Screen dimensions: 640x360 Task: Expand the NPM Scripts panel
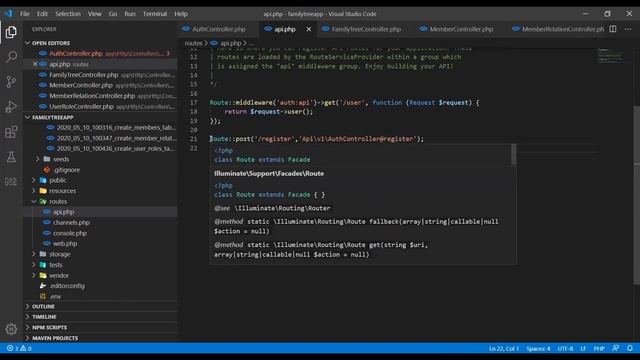(x=49, y=327)
